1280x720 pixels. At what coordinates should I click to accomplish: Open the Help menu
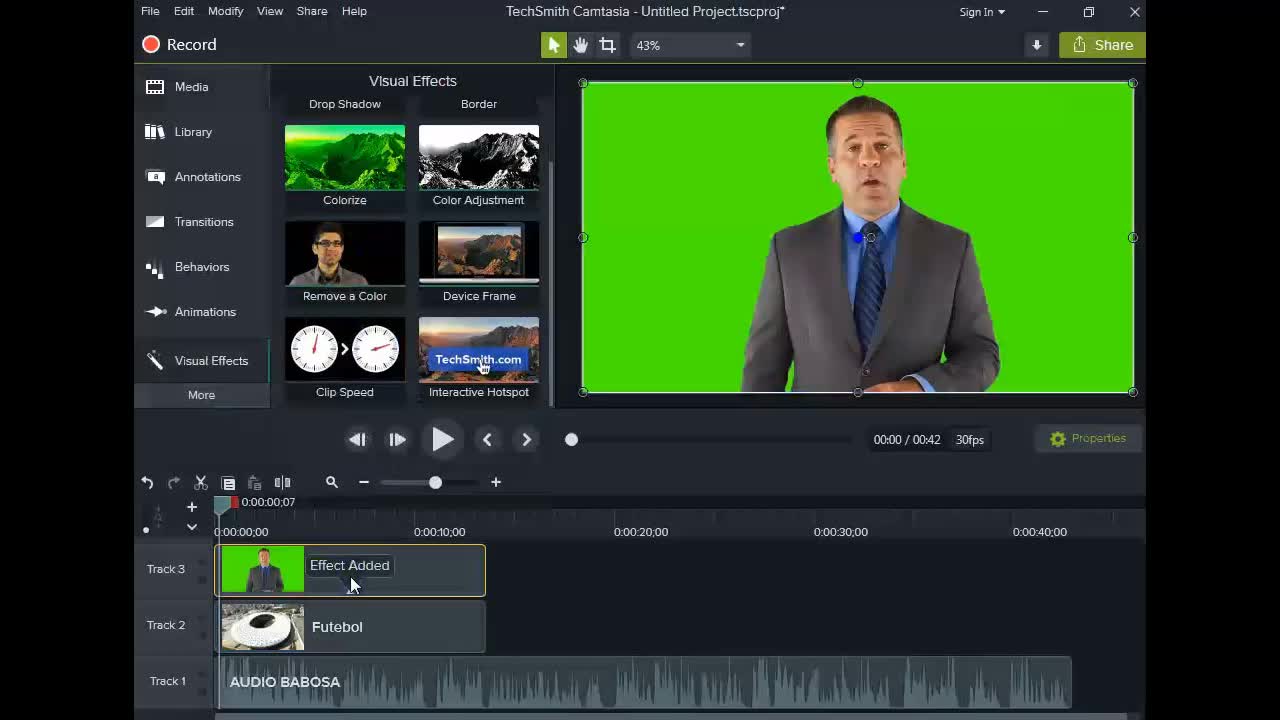coord(354,11)
